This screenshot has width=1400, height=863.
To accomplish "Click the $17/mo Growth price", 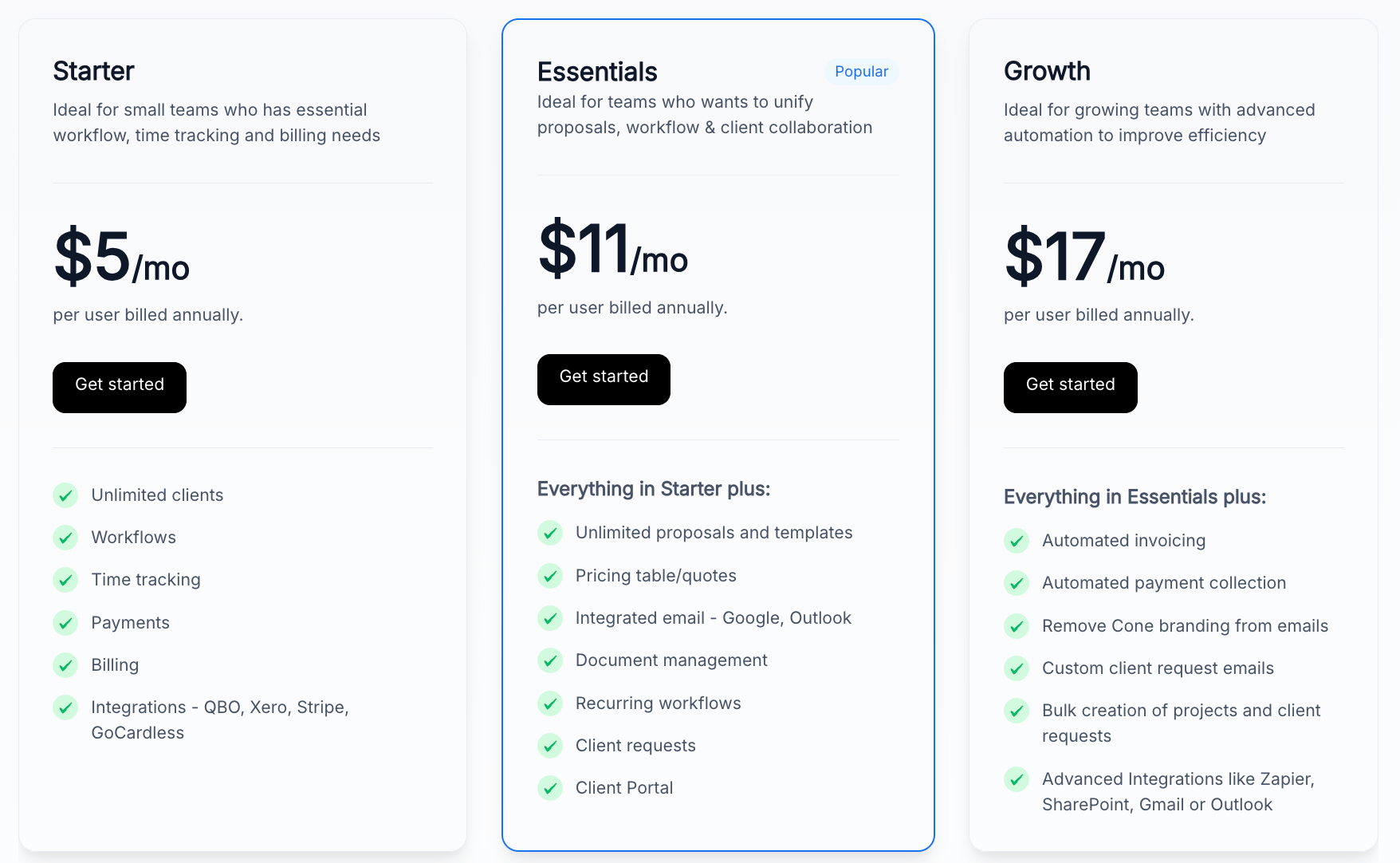I will tap(1084, 257).
